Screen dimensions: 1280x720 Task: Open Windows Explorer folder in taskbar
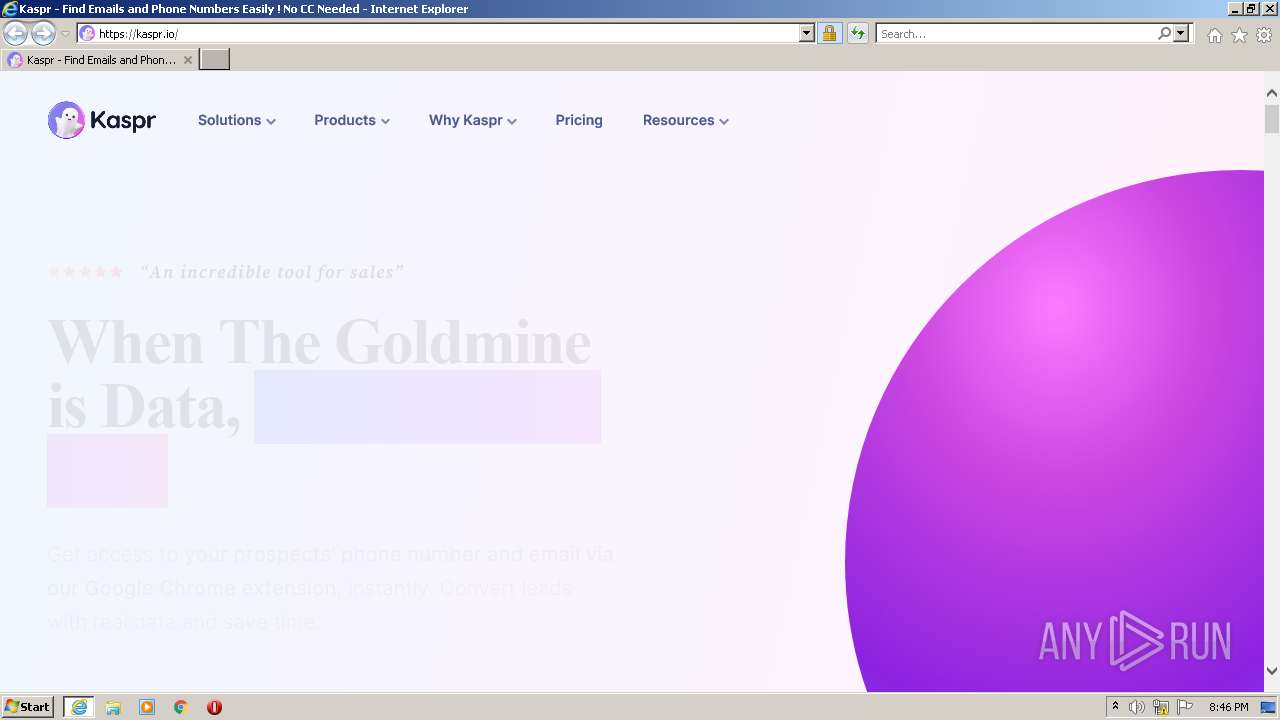(113, 707)
